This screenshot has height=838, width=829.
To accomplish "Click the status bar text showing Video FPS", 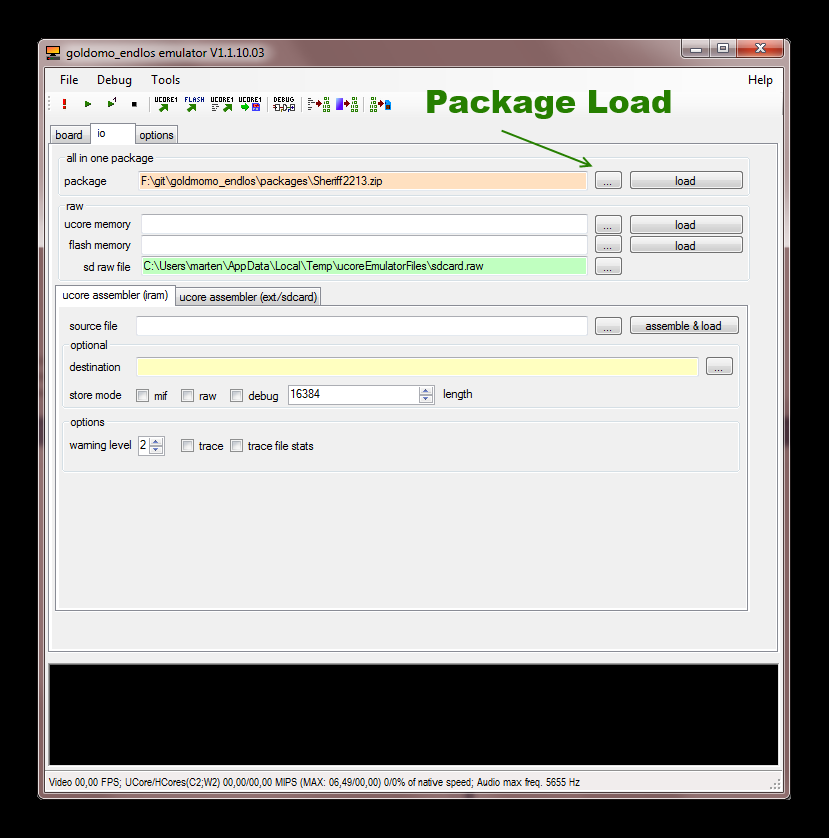I will [314, 782].
